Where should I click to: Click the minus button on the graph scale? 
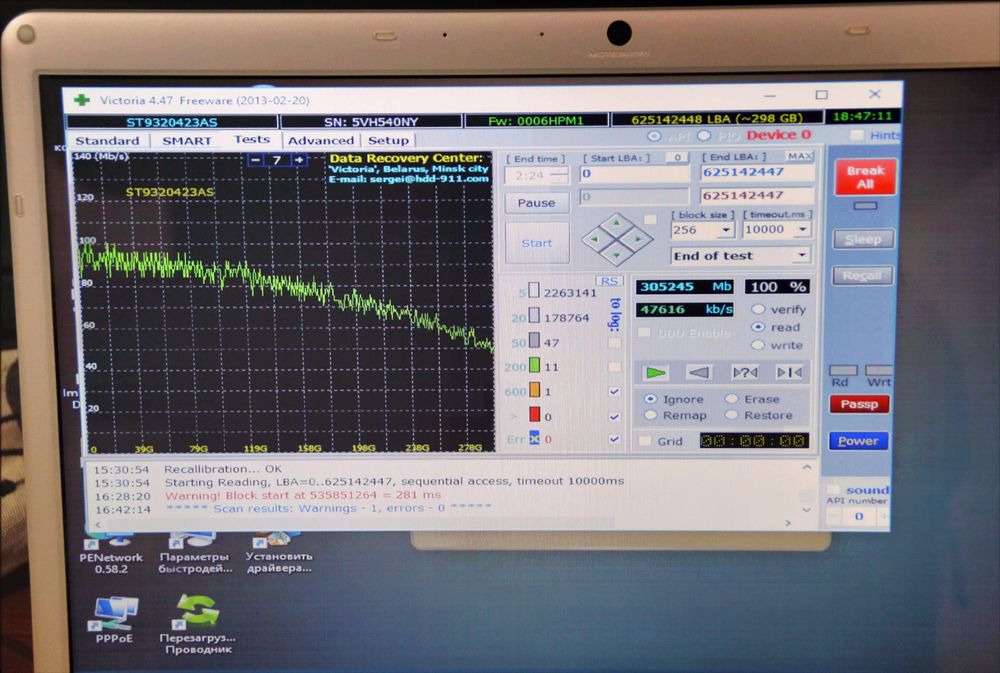coord(255,159)
